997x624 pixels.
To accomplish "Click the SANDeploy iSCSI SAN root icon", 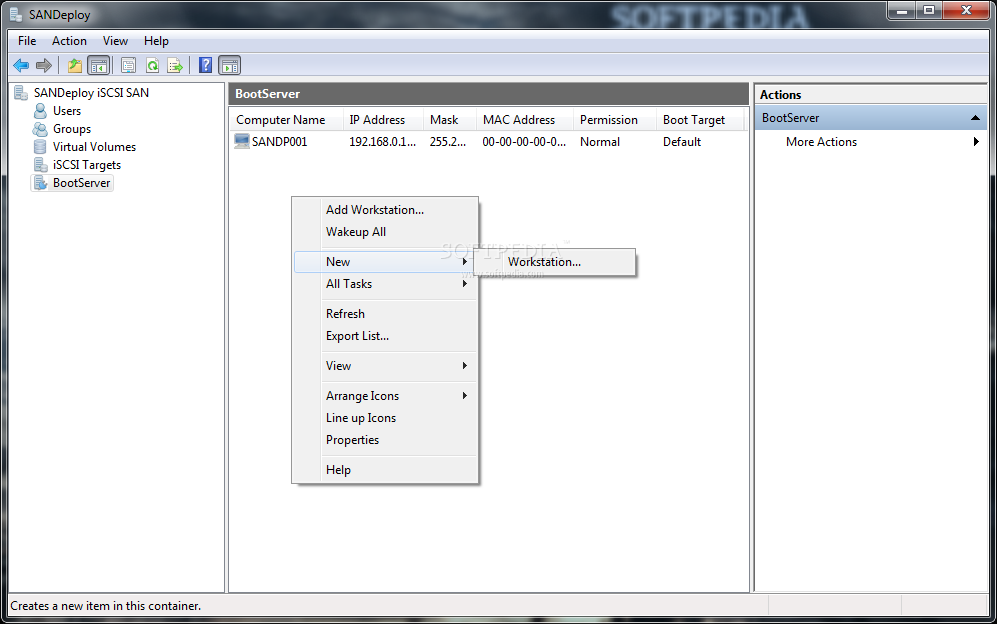I will tap(21, 93).
